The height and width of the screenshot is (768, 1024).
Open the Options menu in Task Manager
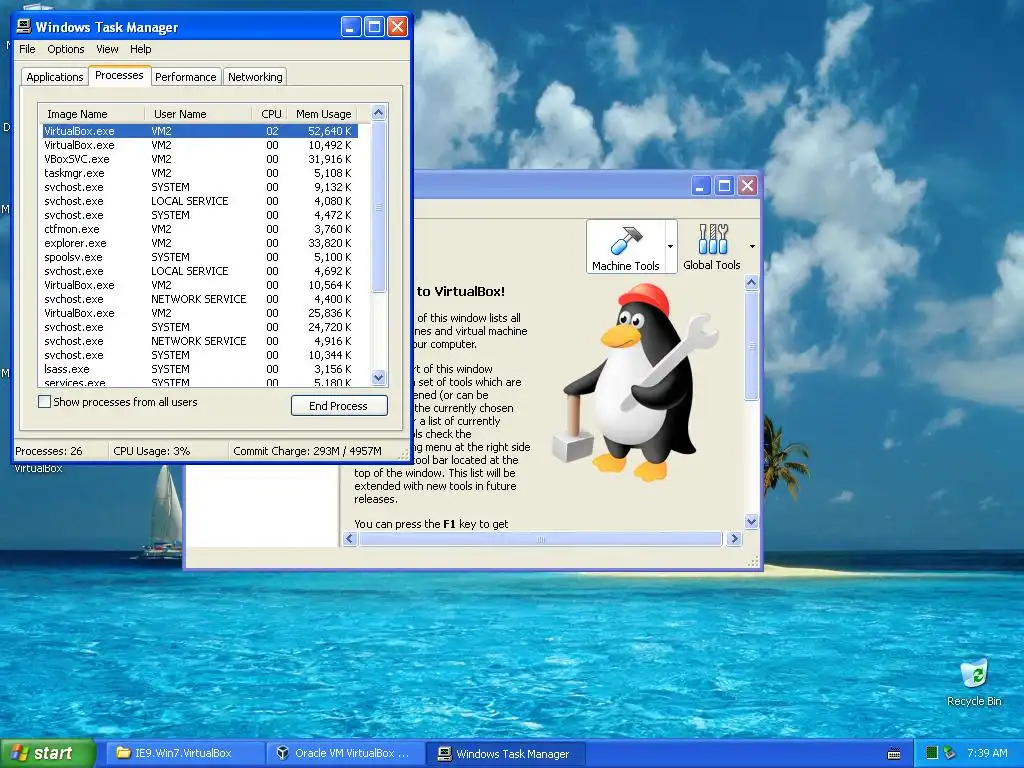65,49
